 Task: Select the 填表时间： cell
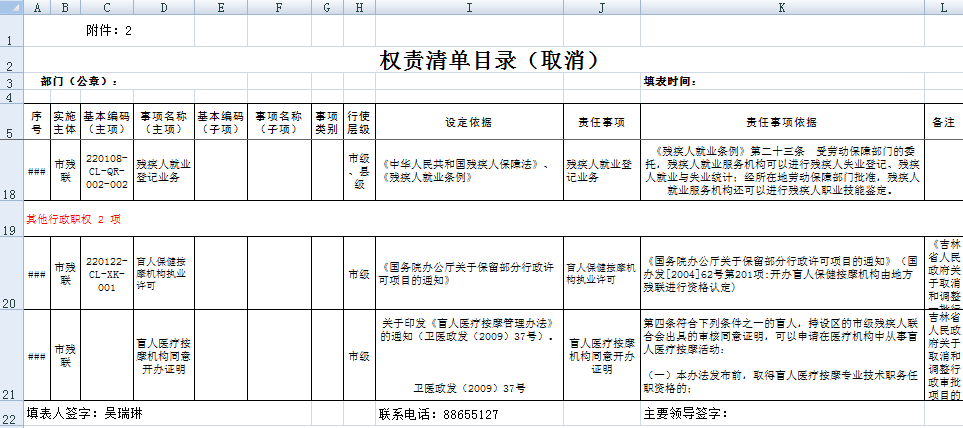tap(670, 81)
